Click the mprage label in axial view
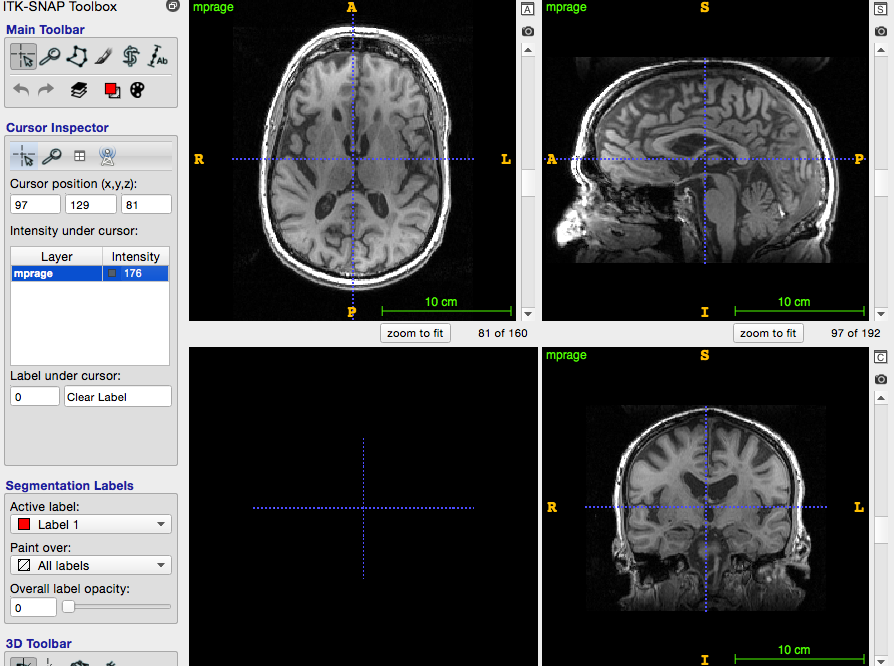894x666 pixels. [x=213, y=7]
